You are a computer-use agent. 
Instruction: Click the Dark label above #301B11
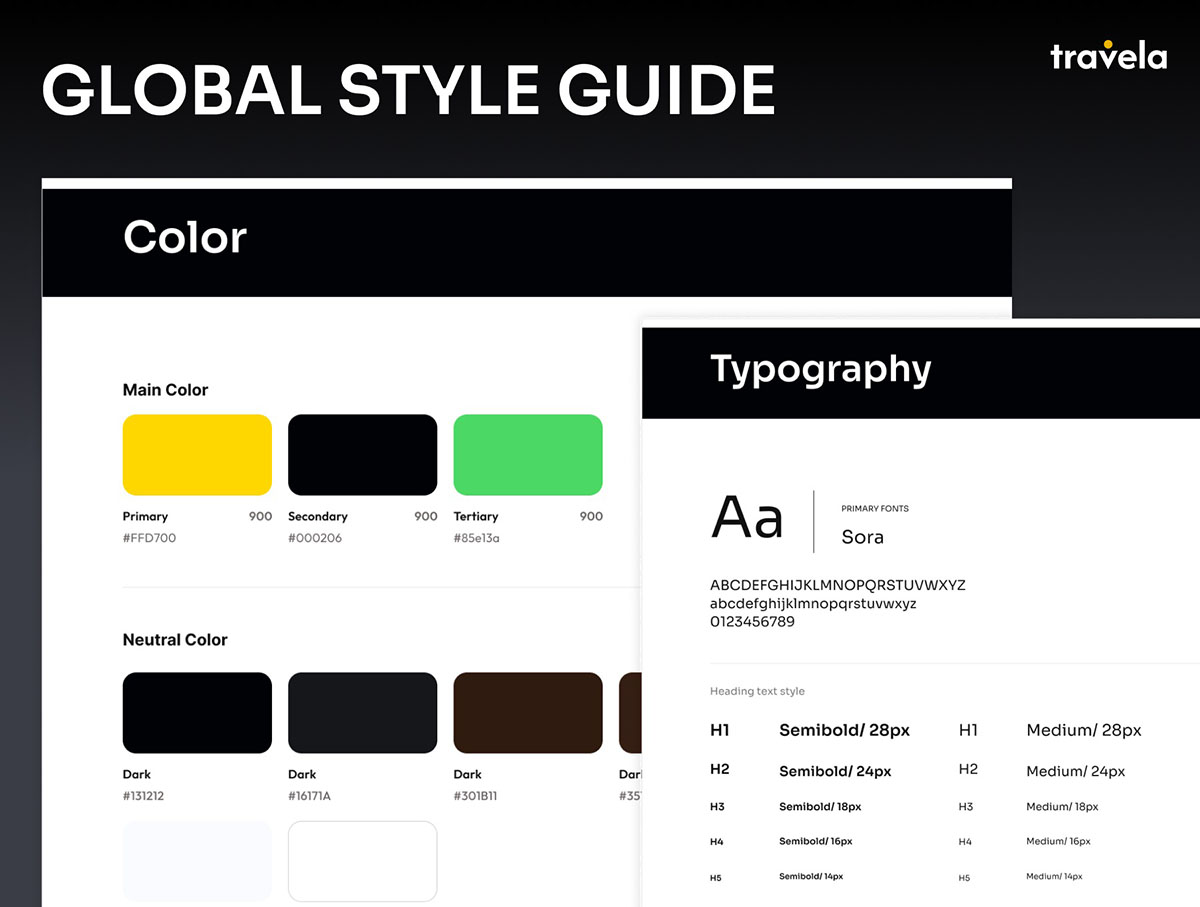[468, 774]
